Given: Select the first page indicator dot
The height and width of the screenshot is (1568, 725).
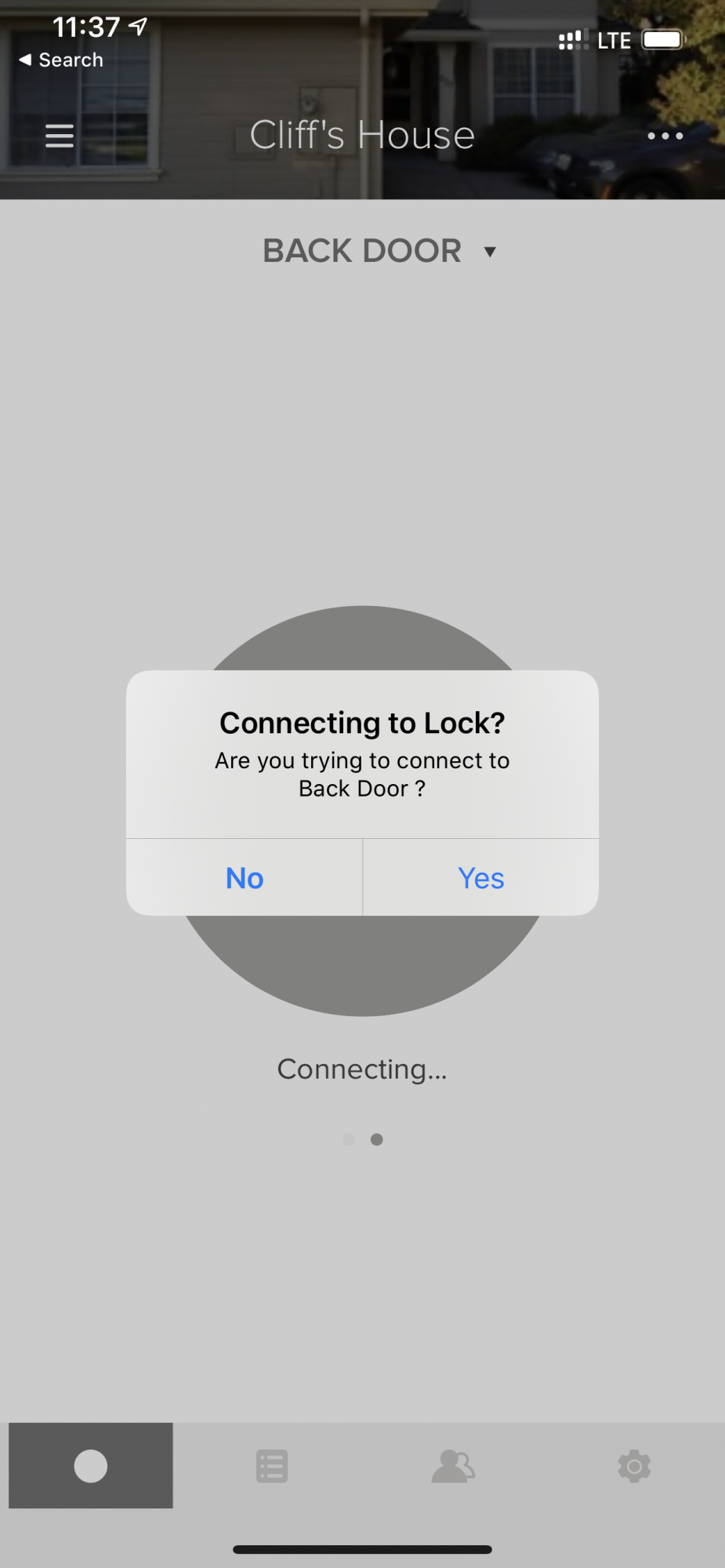Looking at the screenshot, I should click(349, 1139).
